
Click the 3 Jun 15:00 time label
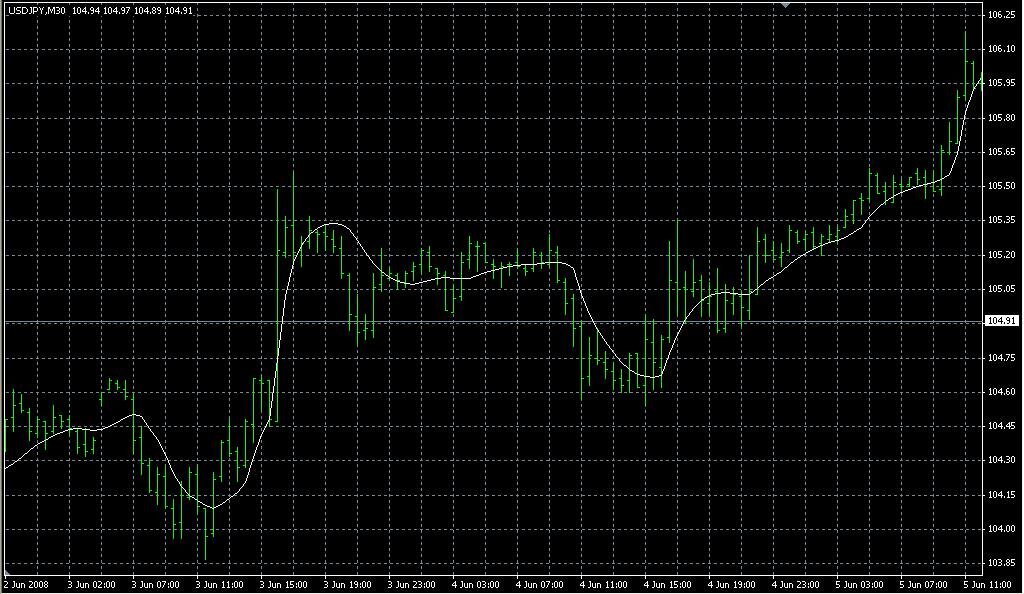point(285,580)
